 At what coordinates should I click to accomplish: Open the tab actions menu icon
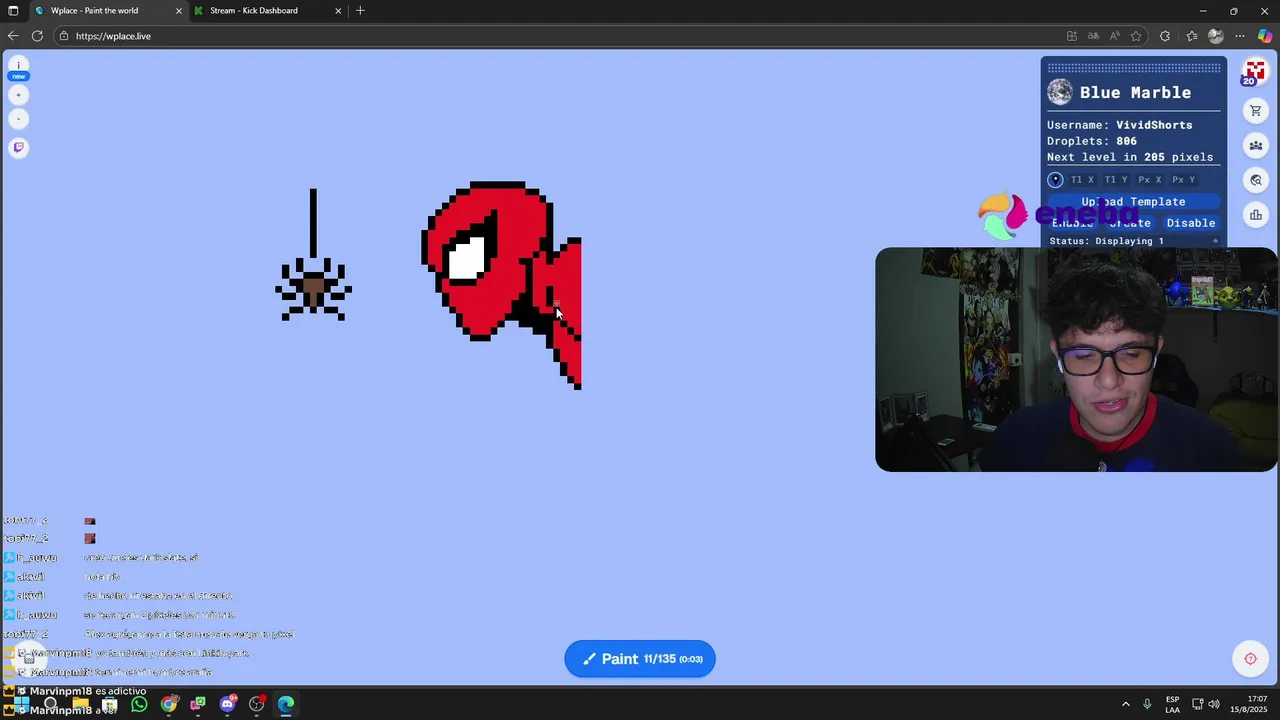click(13, 11)
